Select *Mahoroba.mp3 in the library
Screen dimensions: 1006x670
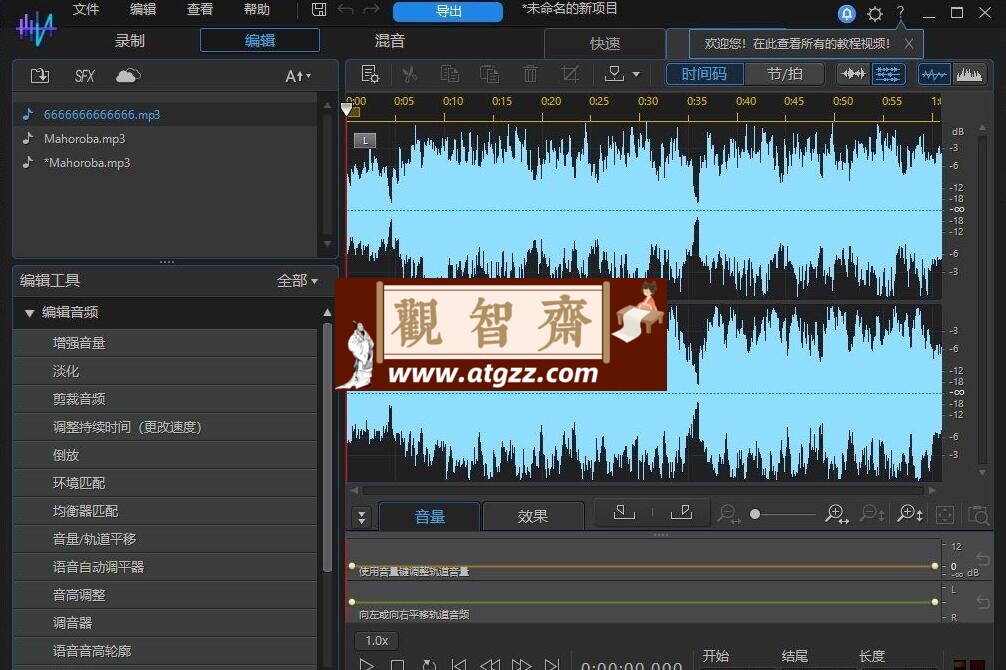click(x=166, y=163)
